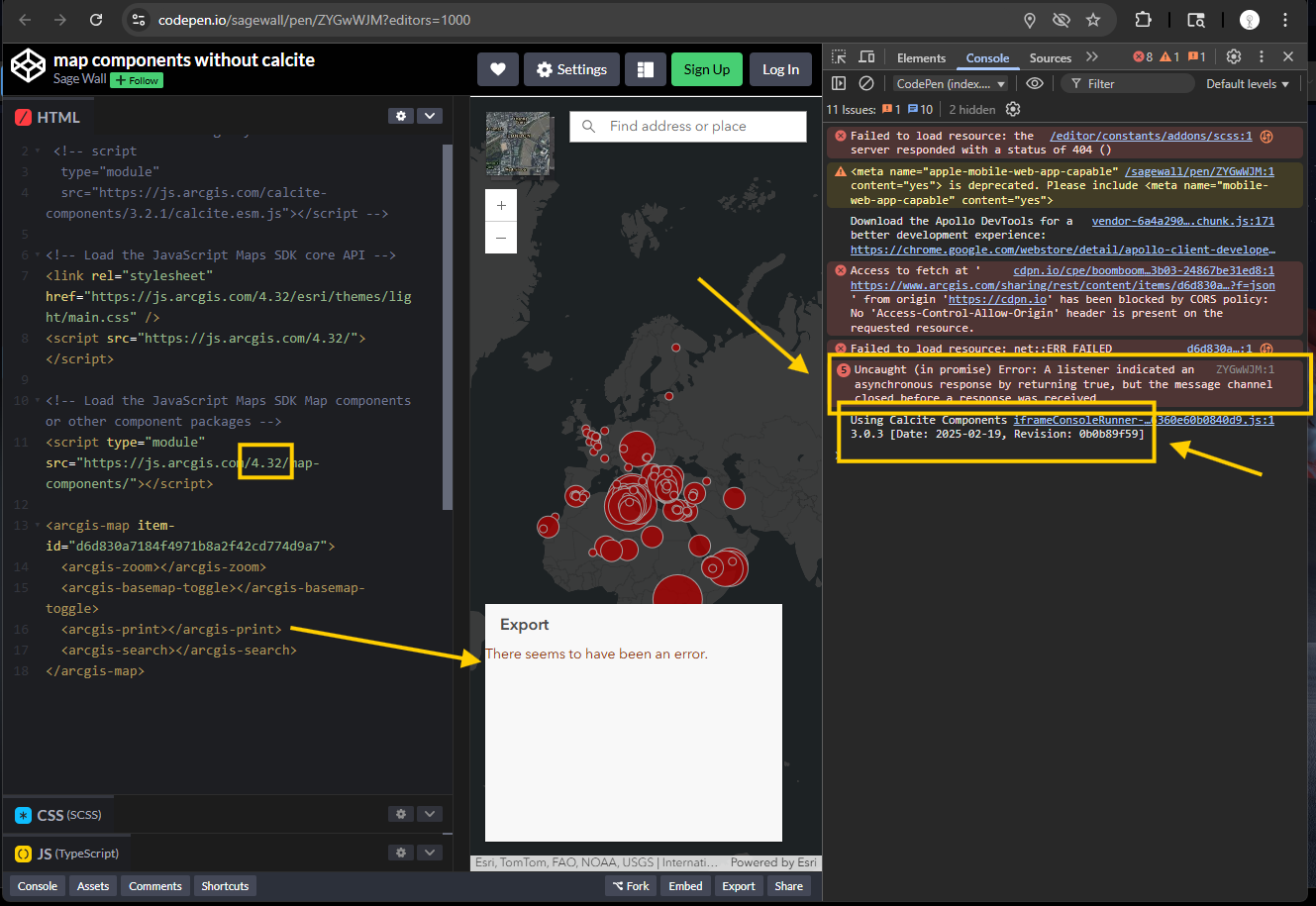This screenshot has height=906, width=1316.
Task: Show the console sidebar
Action: tap(839, 84)
